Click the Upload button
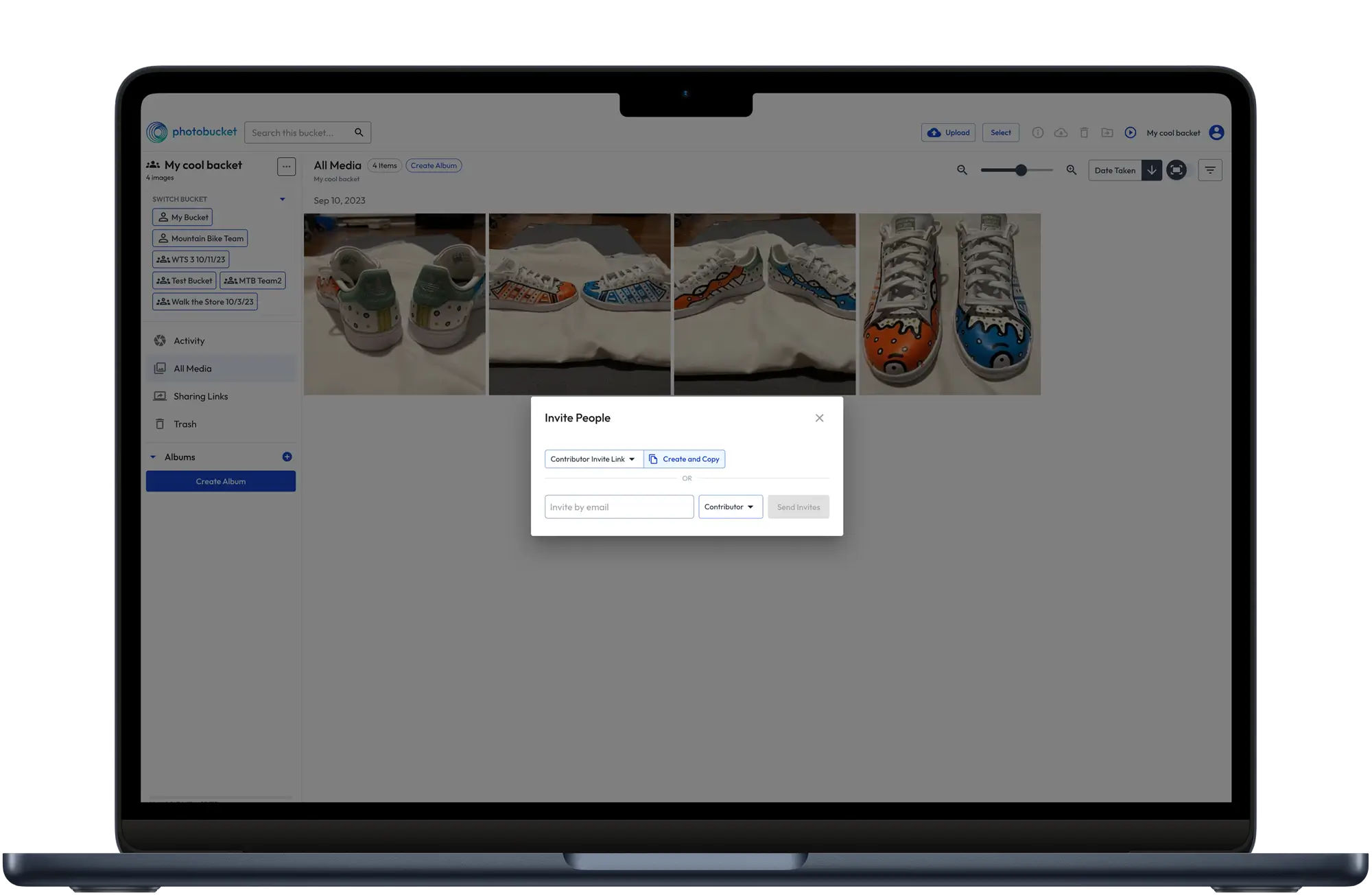1372x895 pixels. 949,132
